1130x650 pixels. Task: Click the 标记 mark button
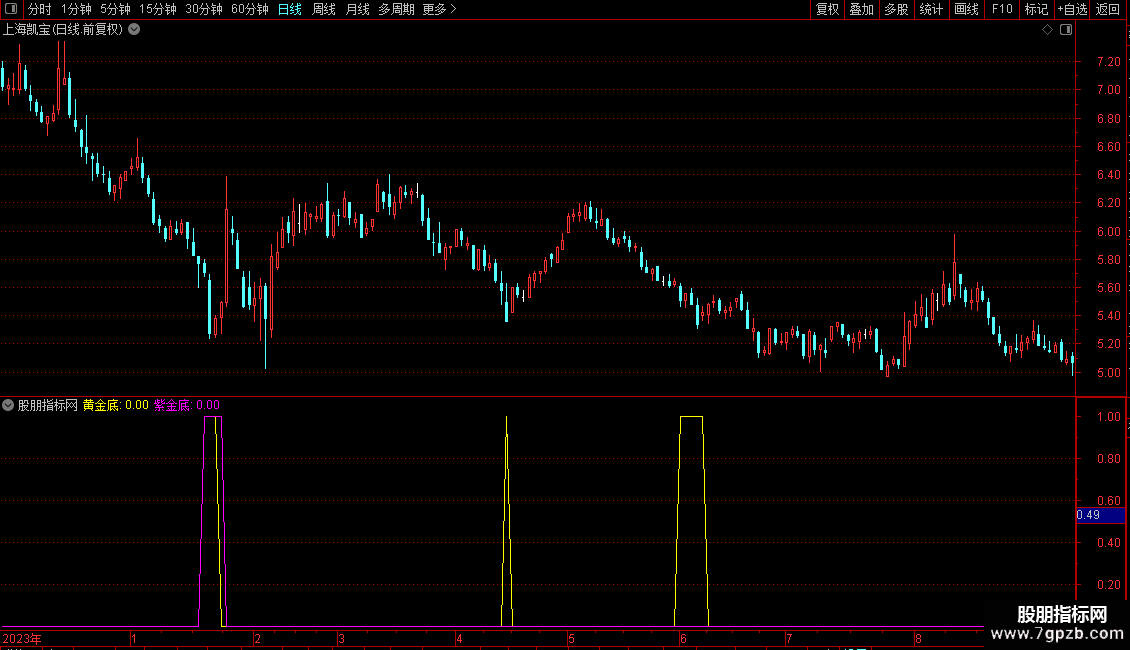click(x=1036, y=9)
